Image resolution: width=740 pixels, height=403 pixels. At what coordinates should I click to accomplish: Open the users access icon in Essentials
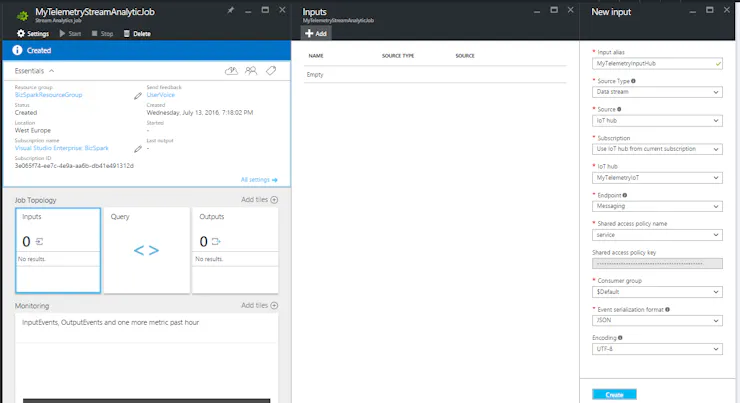251,71
